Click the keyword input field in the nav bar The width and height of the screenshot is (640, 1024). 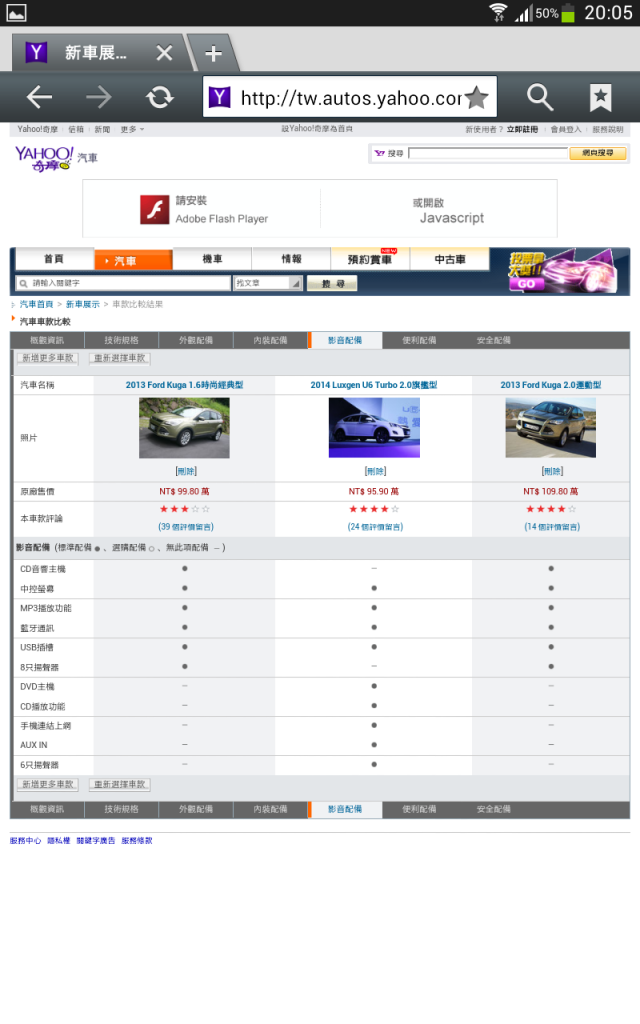click(123, 283)
